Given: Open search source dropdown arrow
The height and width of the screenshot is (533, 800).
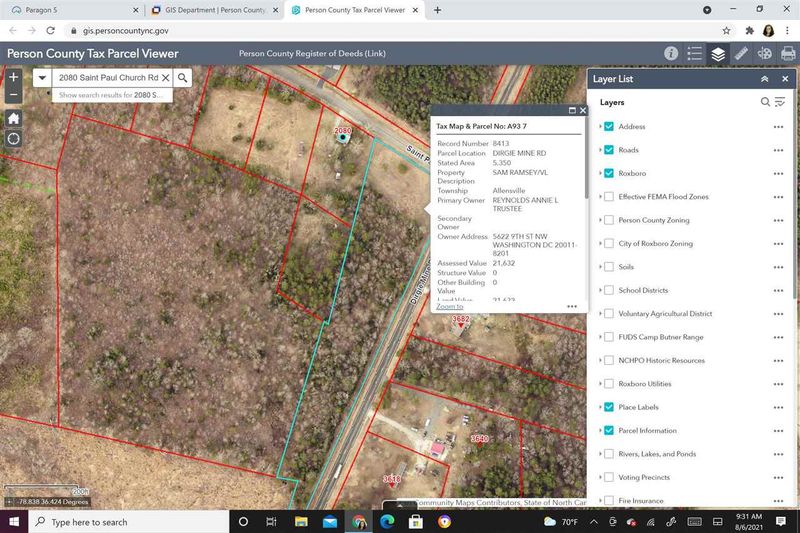Looking at the screenshot, I should tap(42, 78).
